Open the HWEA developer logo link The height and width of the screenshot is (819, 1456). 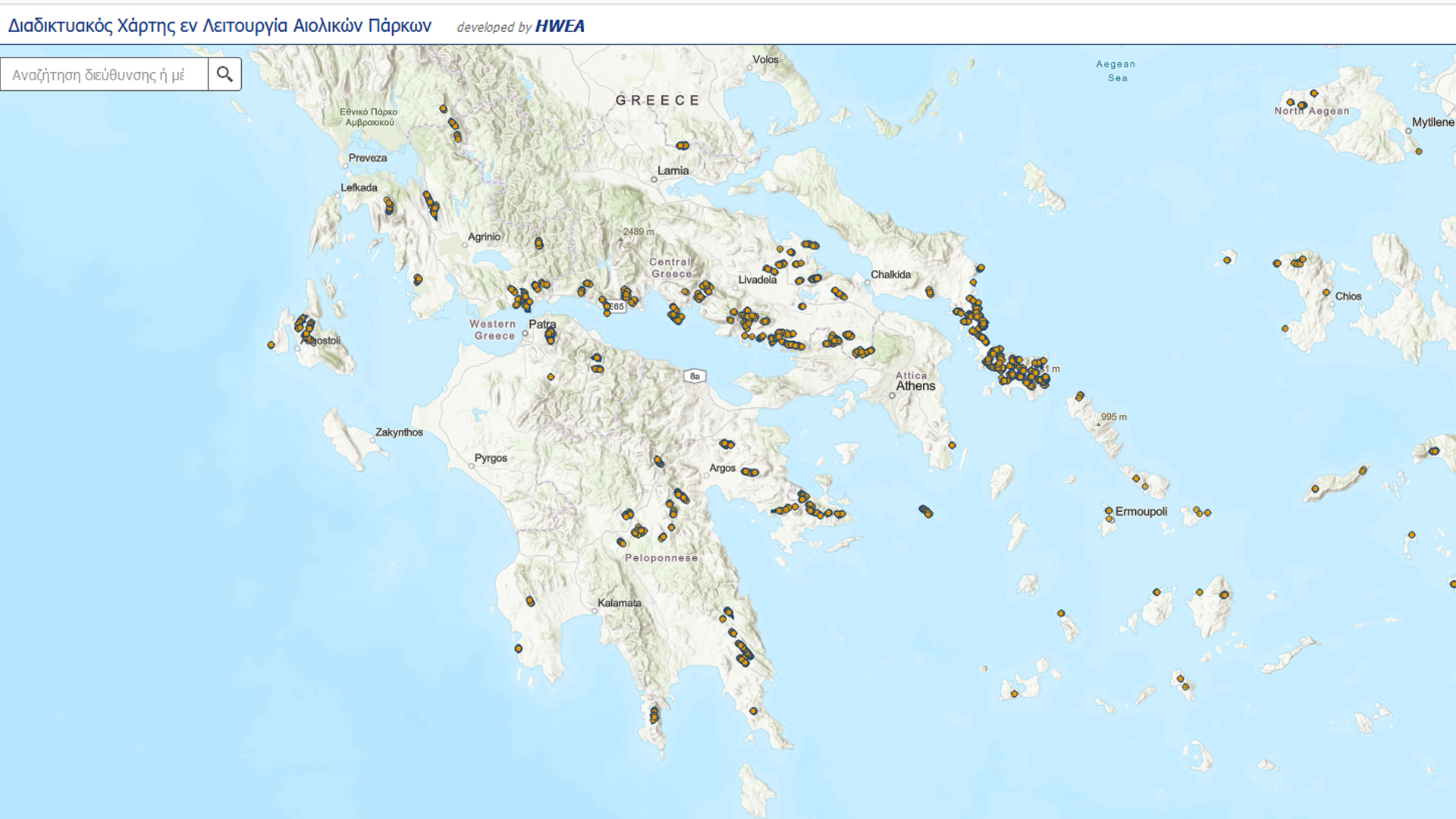pos(560,26)
